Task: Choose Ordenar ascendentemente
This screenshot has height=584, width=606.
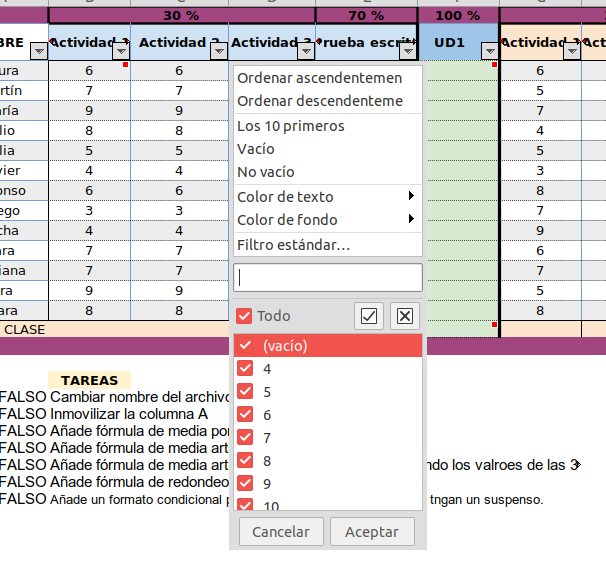Action: click(328, 78)
